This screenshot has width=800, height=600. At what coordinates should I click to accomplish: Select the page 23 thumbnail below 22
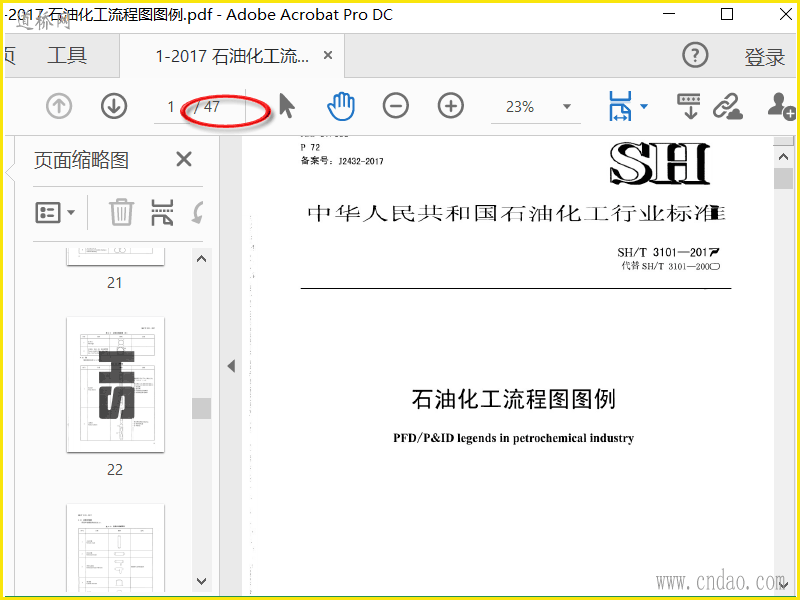[x=115, y=547]
